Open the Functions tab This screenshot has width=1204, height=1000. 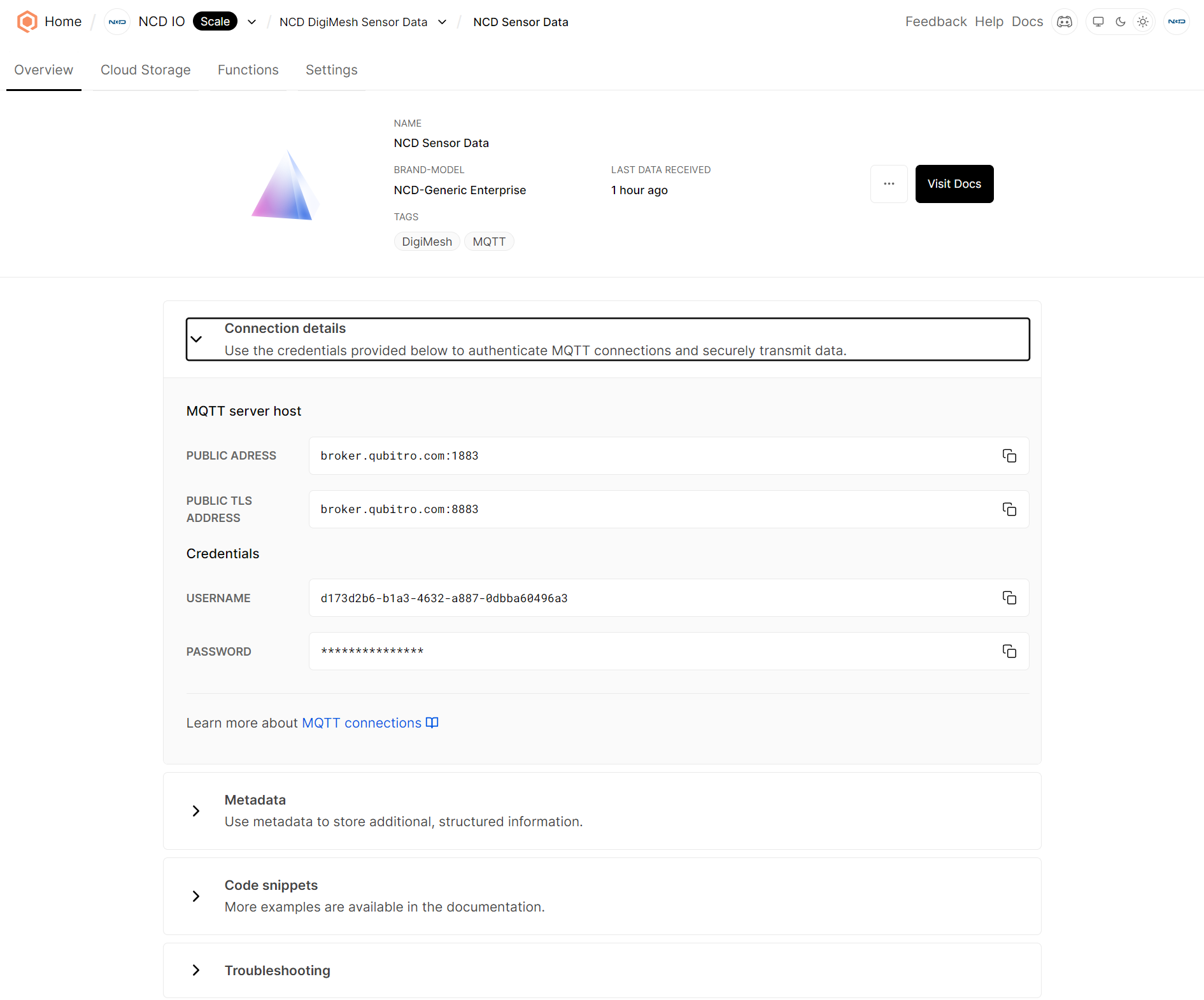coord(248,70)
